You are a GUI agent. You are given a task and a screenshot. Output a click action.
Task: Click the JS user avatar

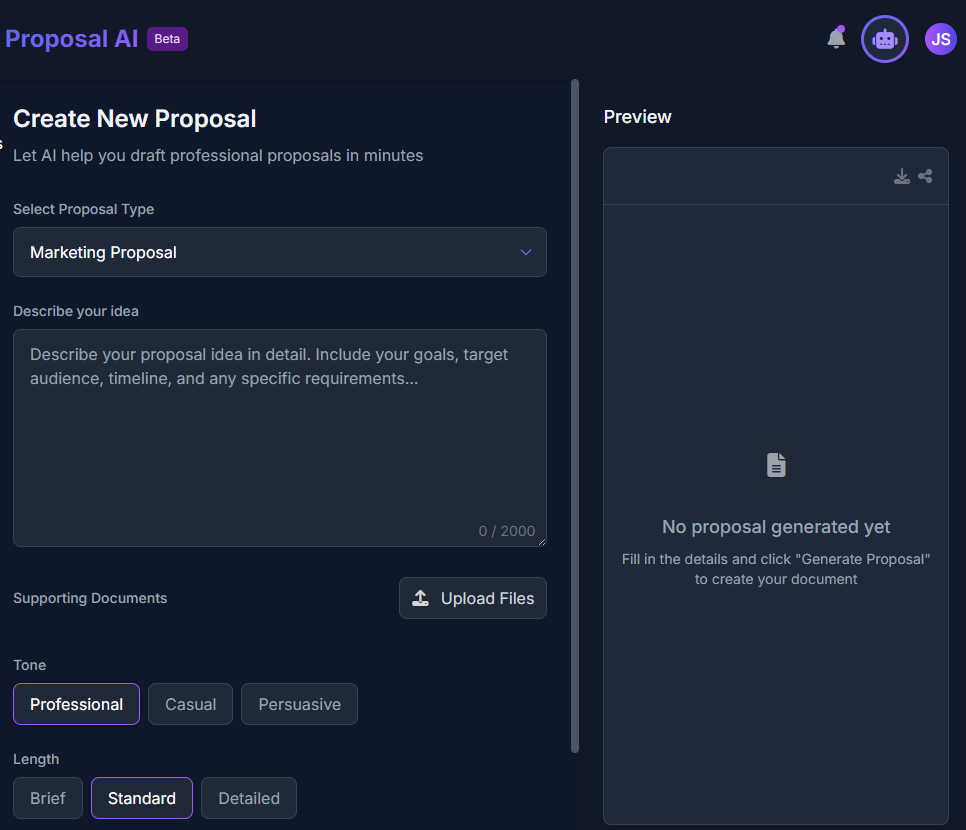[x=940, y=39]
